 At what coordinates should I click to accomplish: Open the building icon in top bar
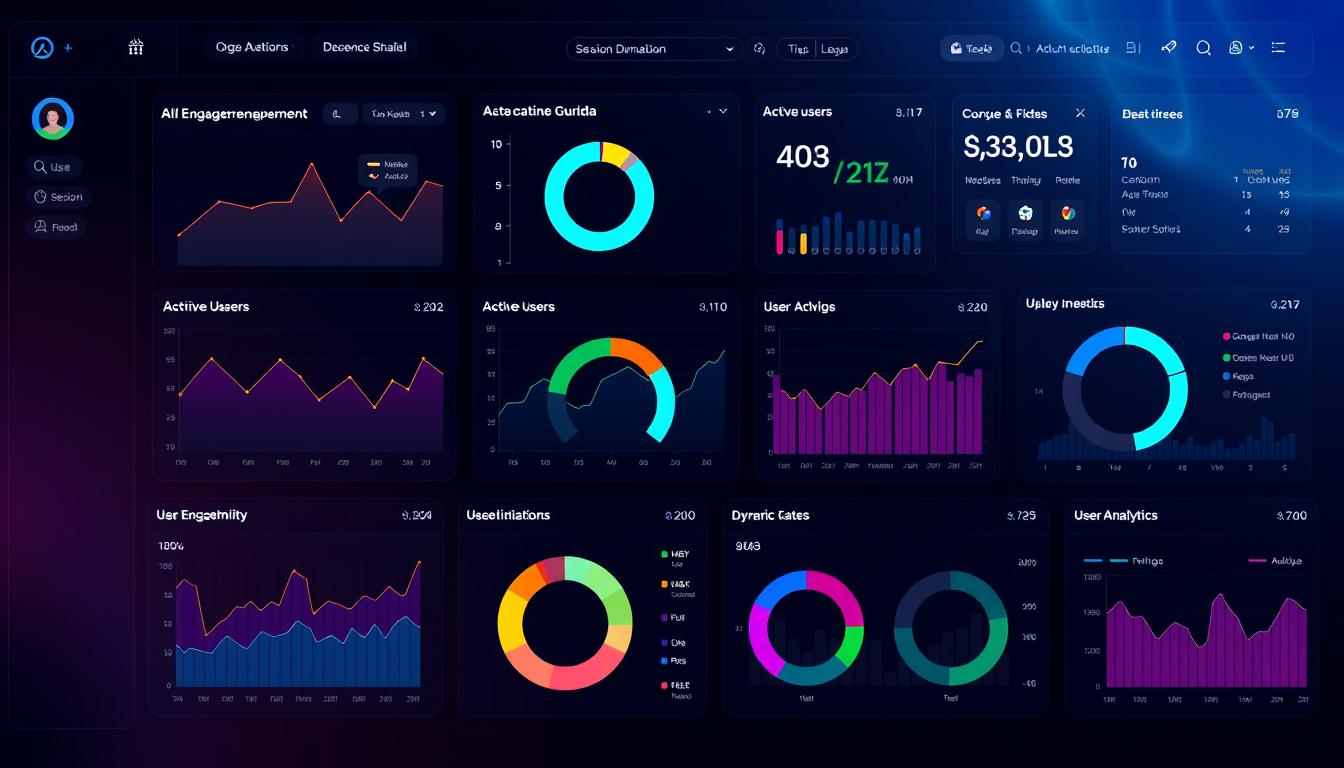[x=137, y=47]
